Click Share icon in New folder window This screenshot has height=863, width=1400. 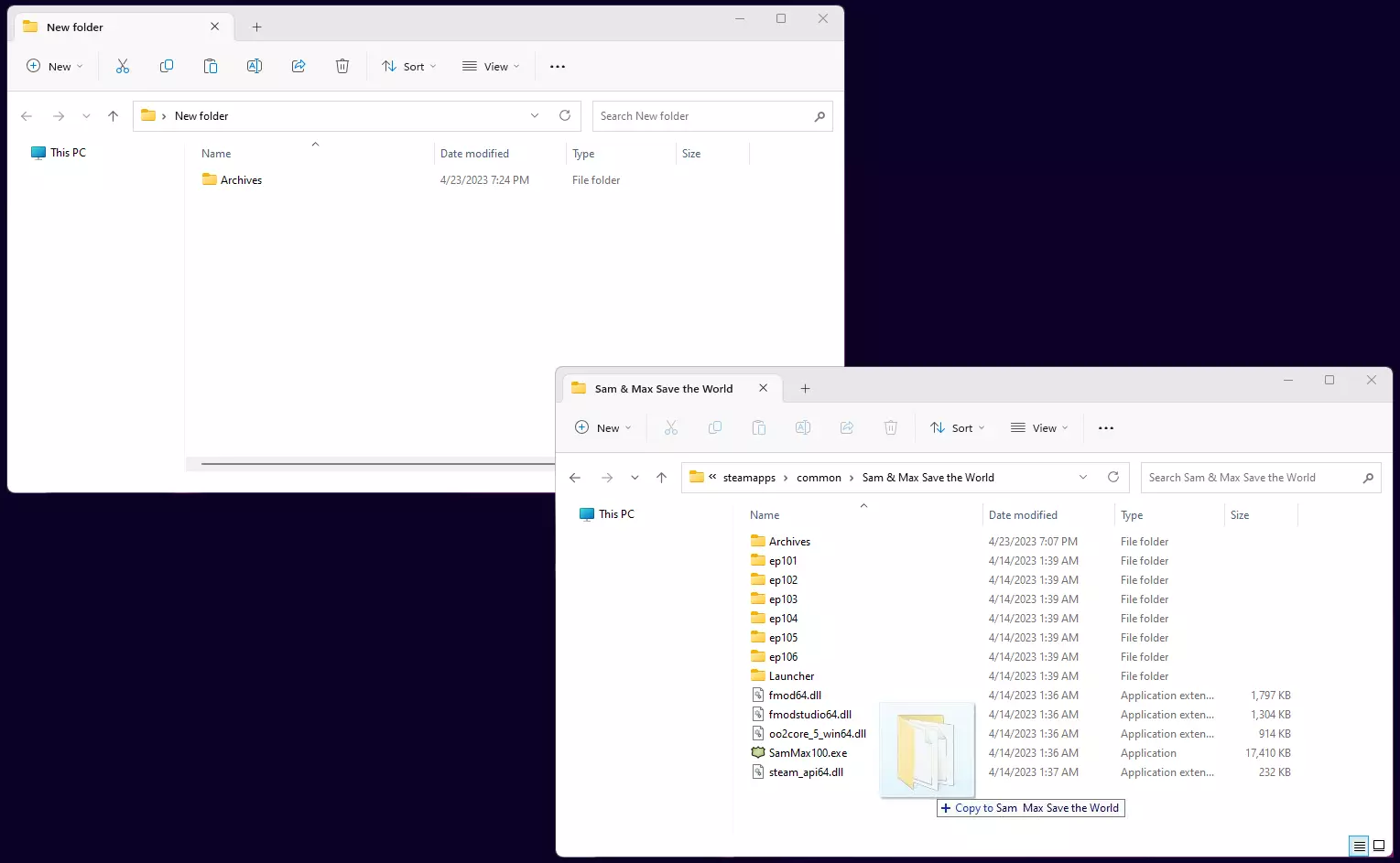pyautogui.click(x=298, y=66)
